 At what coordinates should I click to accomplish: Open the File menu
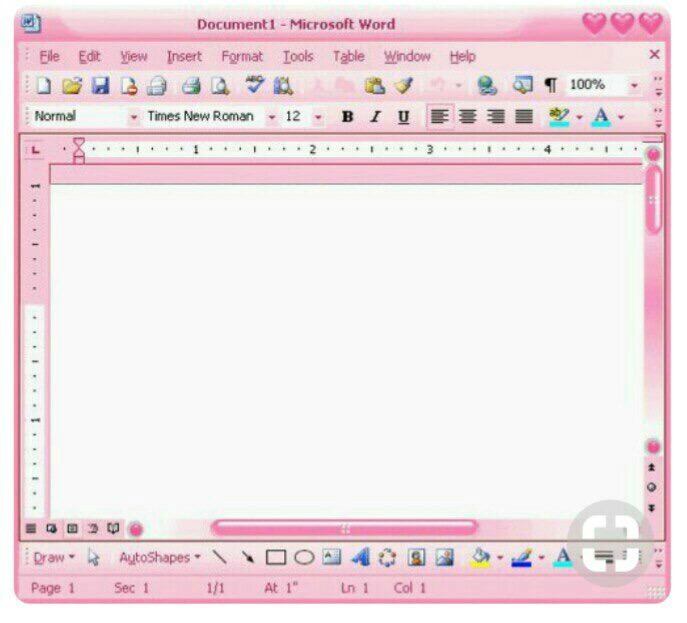[49, 56]
